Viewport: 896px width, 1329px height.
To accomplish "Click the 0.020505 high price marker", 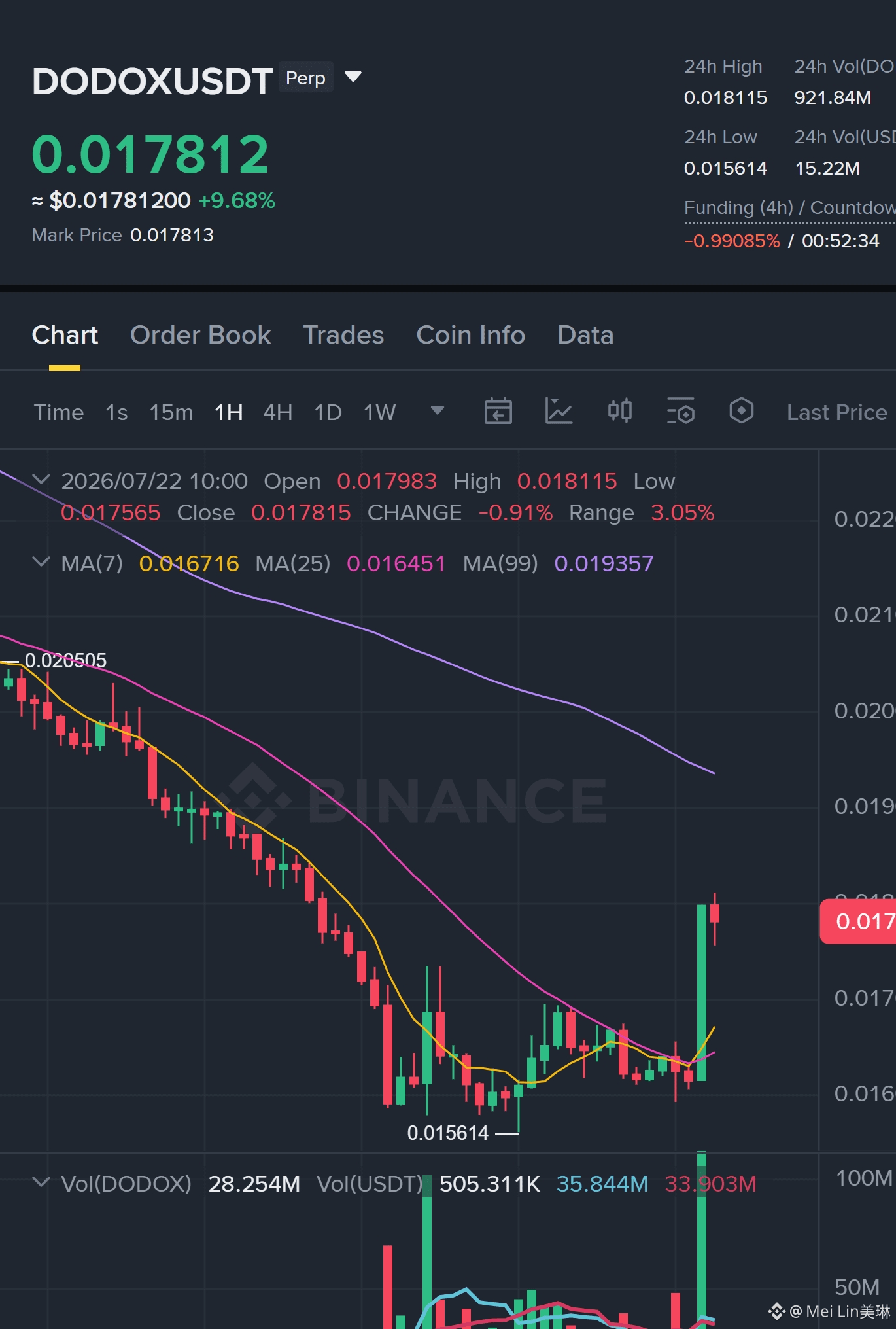I will click(x=65, y=660).
